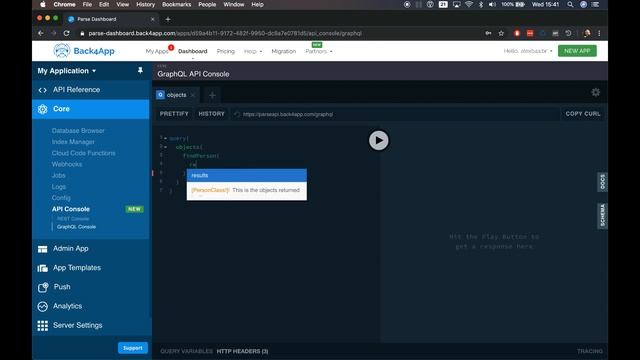Screen dimensions: 640x360
Task: Click the Server Settings grid icon
Action: click(42, 325)
